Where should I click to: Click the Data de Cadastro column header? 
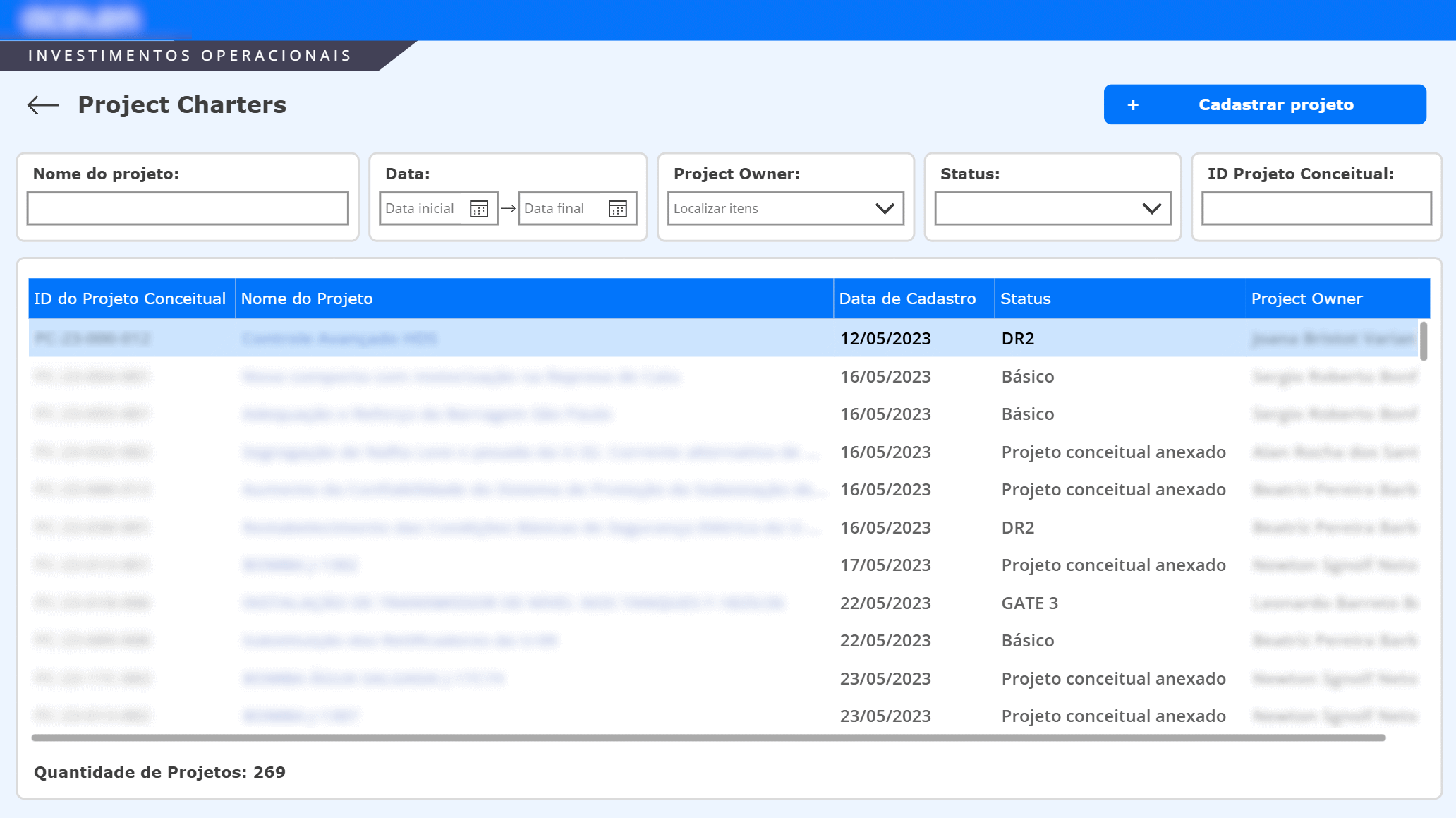[x=906, y=298]
